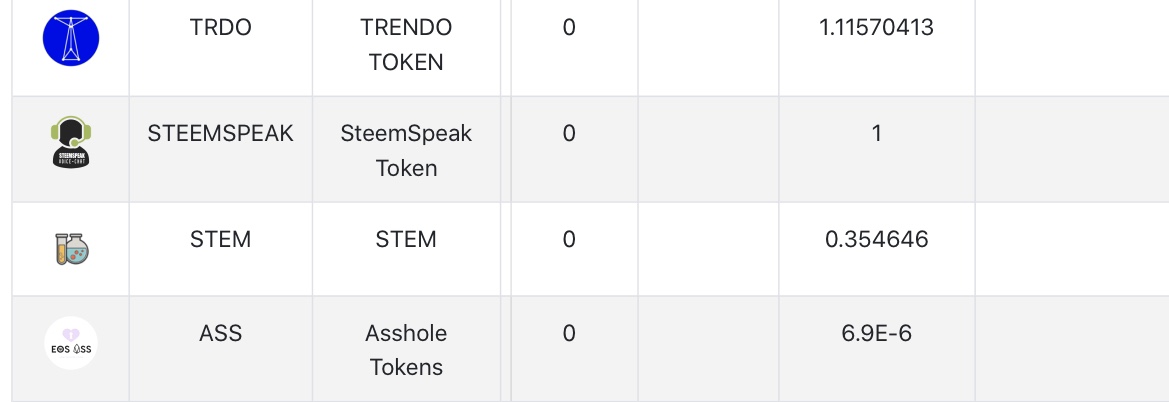This screenshot has height=402, width=1169.
Task: Open the TRENDO TOKEN name entry
Action: 406,45
